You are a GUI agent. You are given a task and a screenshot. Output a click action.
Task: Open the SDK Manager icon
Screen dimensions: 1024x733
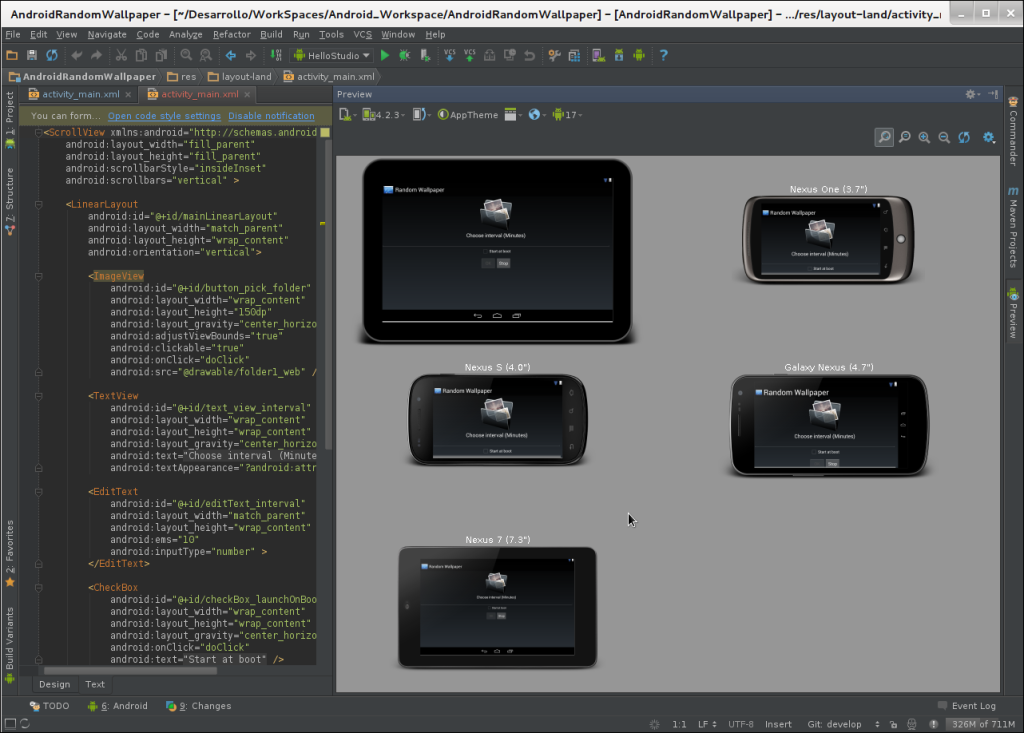tap(618, 56)
